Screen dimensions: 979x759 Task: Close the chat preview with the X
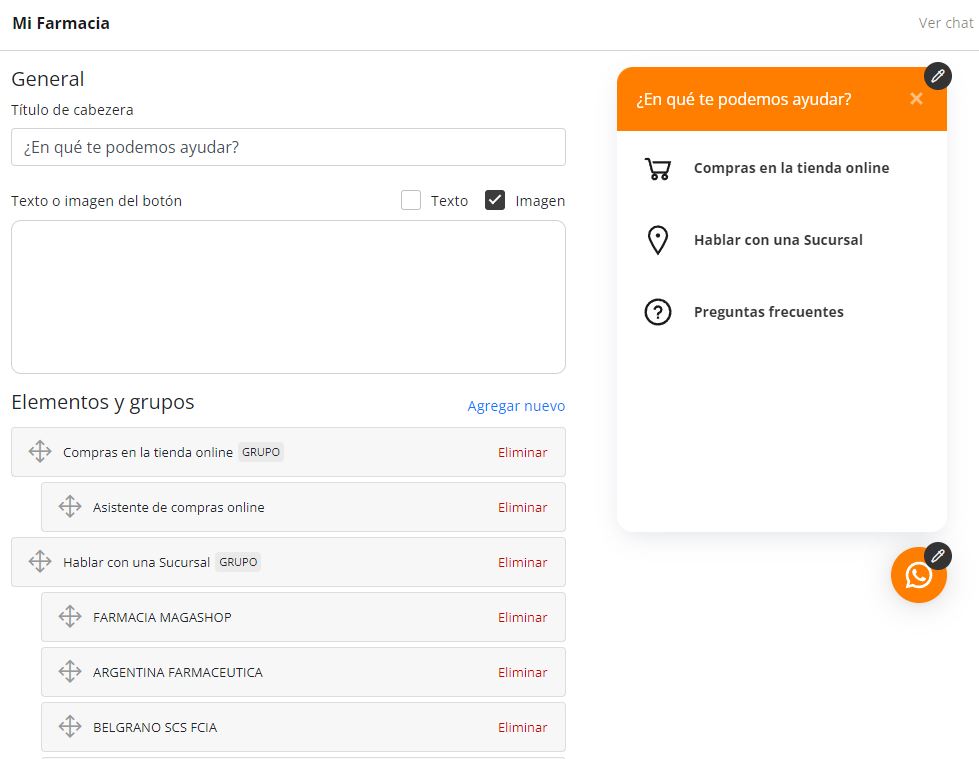[916, 99]
